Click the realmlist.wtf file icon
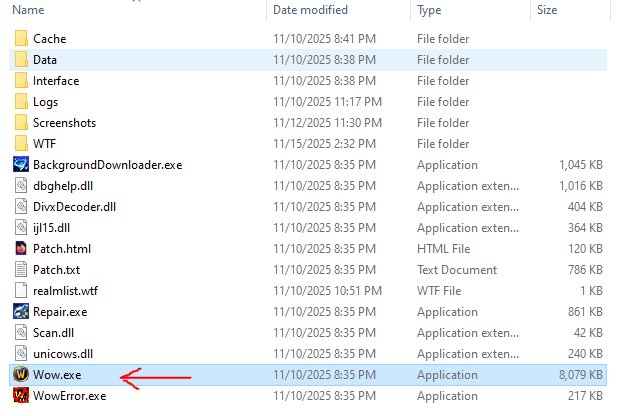Screen dimensions: 630x416 point(21,290)
